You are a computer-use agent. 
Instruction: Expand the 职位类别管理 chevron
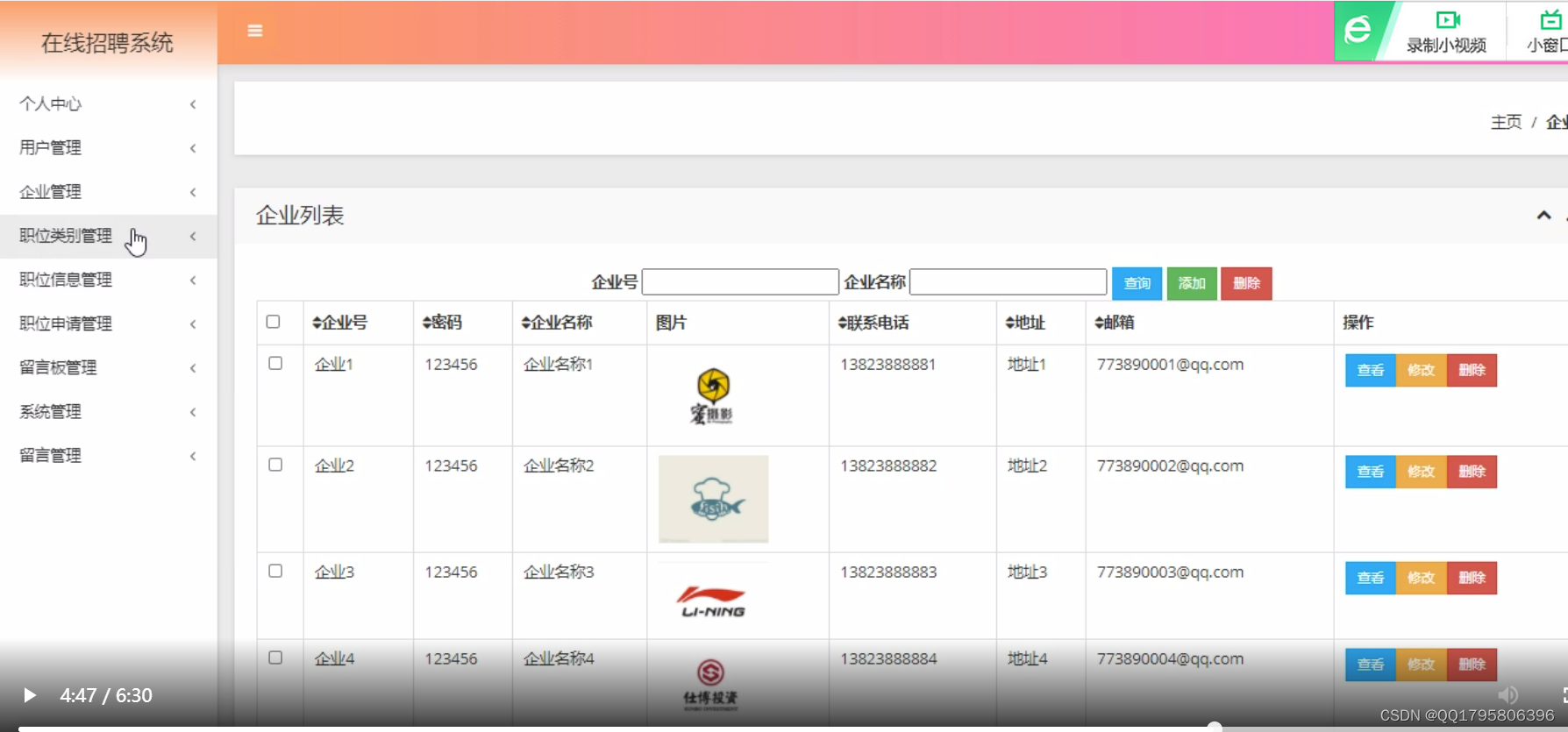tap(193, 236)
